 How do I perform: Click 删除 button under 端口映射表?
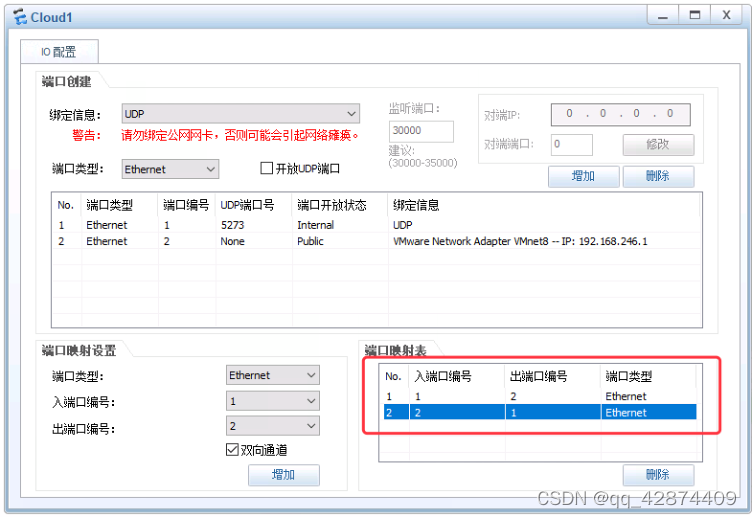click(x=658, y=475)
